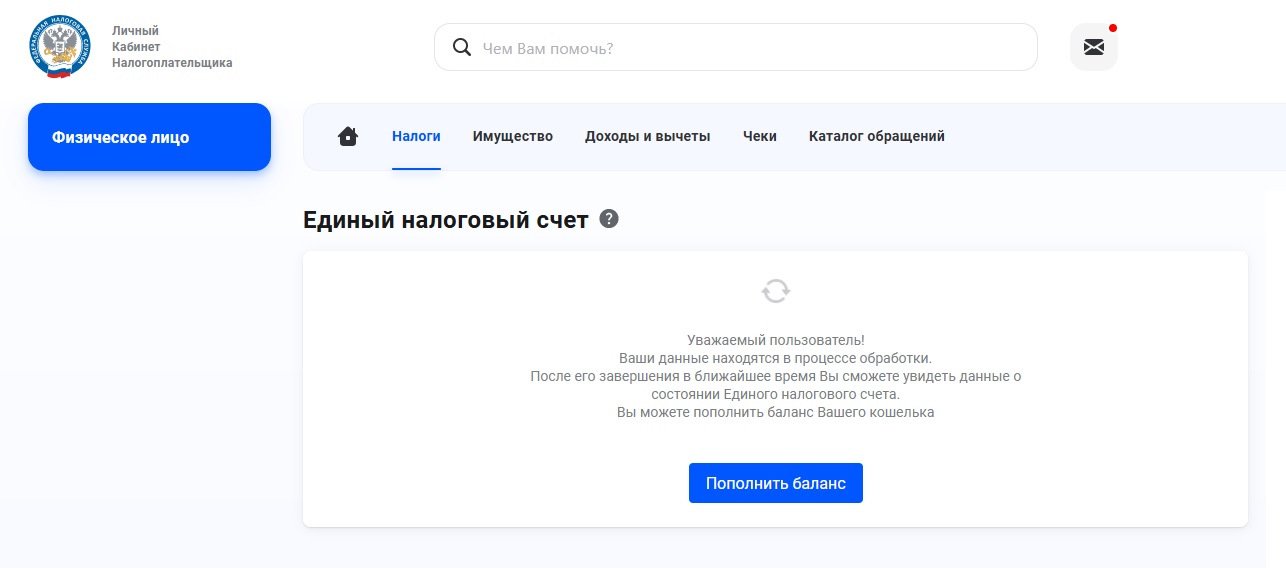Open help question mark next to heading
Screen dimensions: 1286x578
click(x=609, y=219)
